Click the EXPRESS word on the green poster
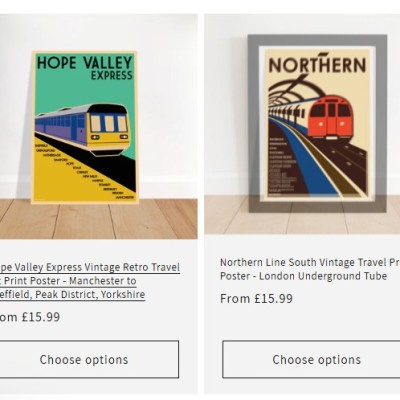Image resolution: width=400 pixels, height=400 pixels. pos(112,75)
